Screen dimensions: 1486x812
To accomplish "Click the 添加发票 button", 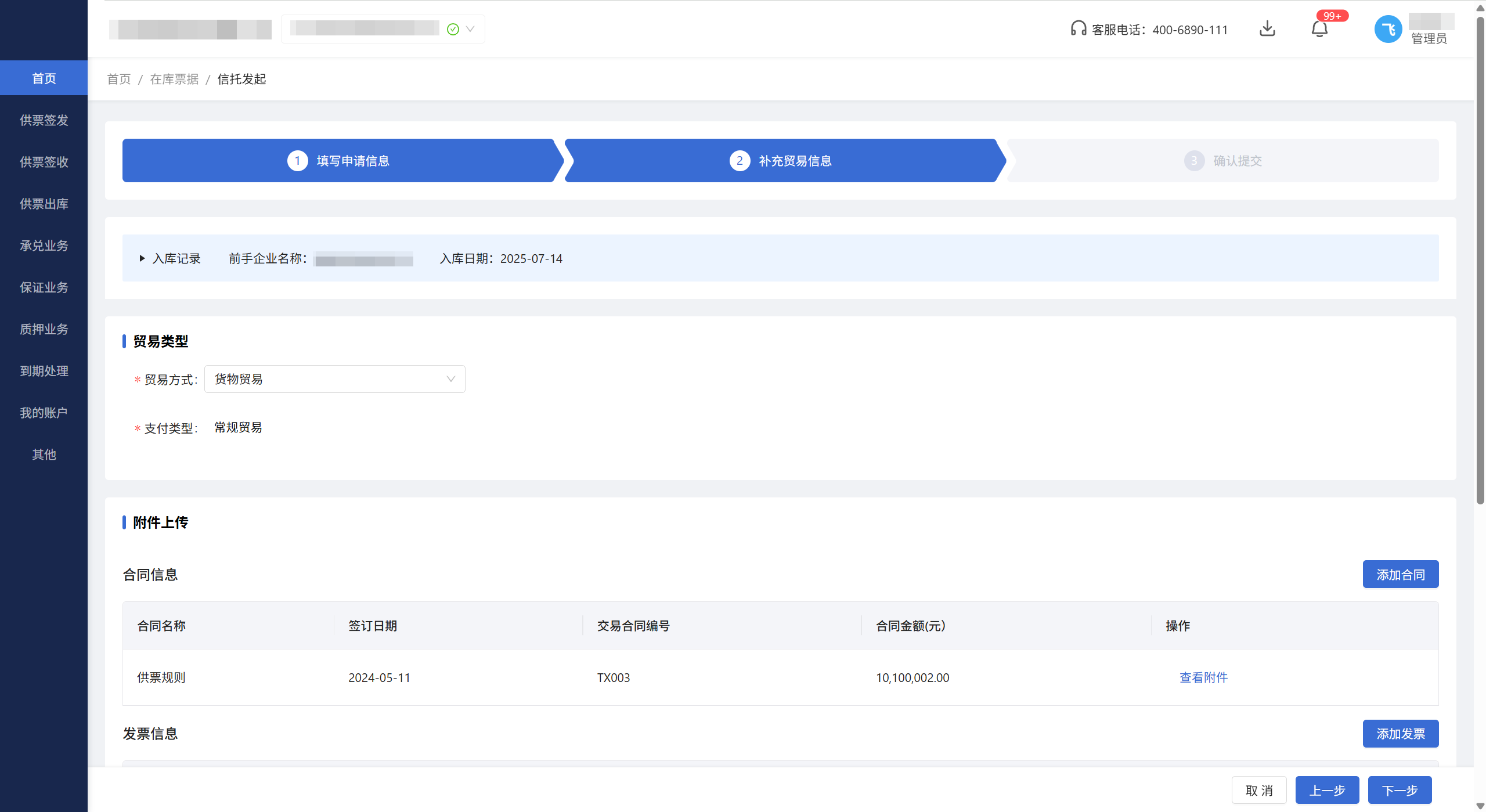I will (x=1400, y=734).
